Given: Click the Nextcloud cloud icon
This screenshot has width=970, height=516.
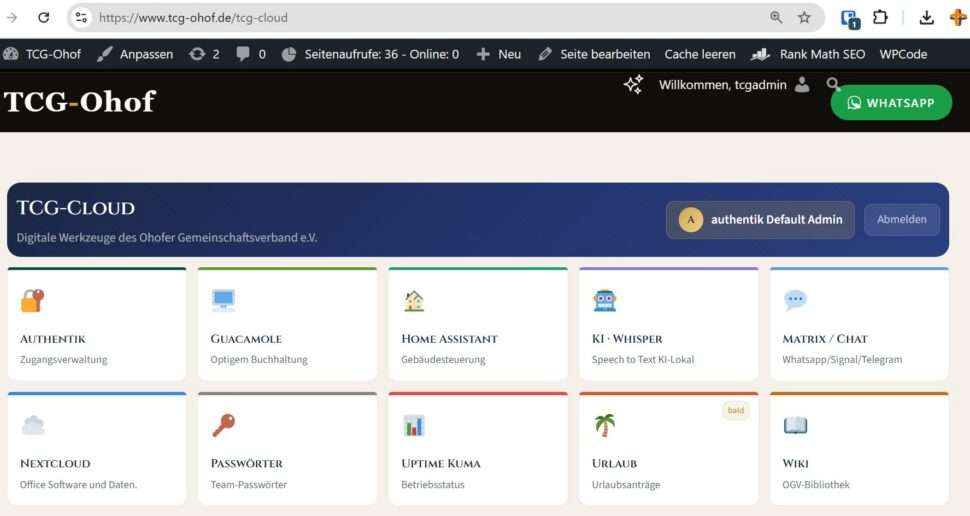Looking at the screenshot, I should [33, 425].
